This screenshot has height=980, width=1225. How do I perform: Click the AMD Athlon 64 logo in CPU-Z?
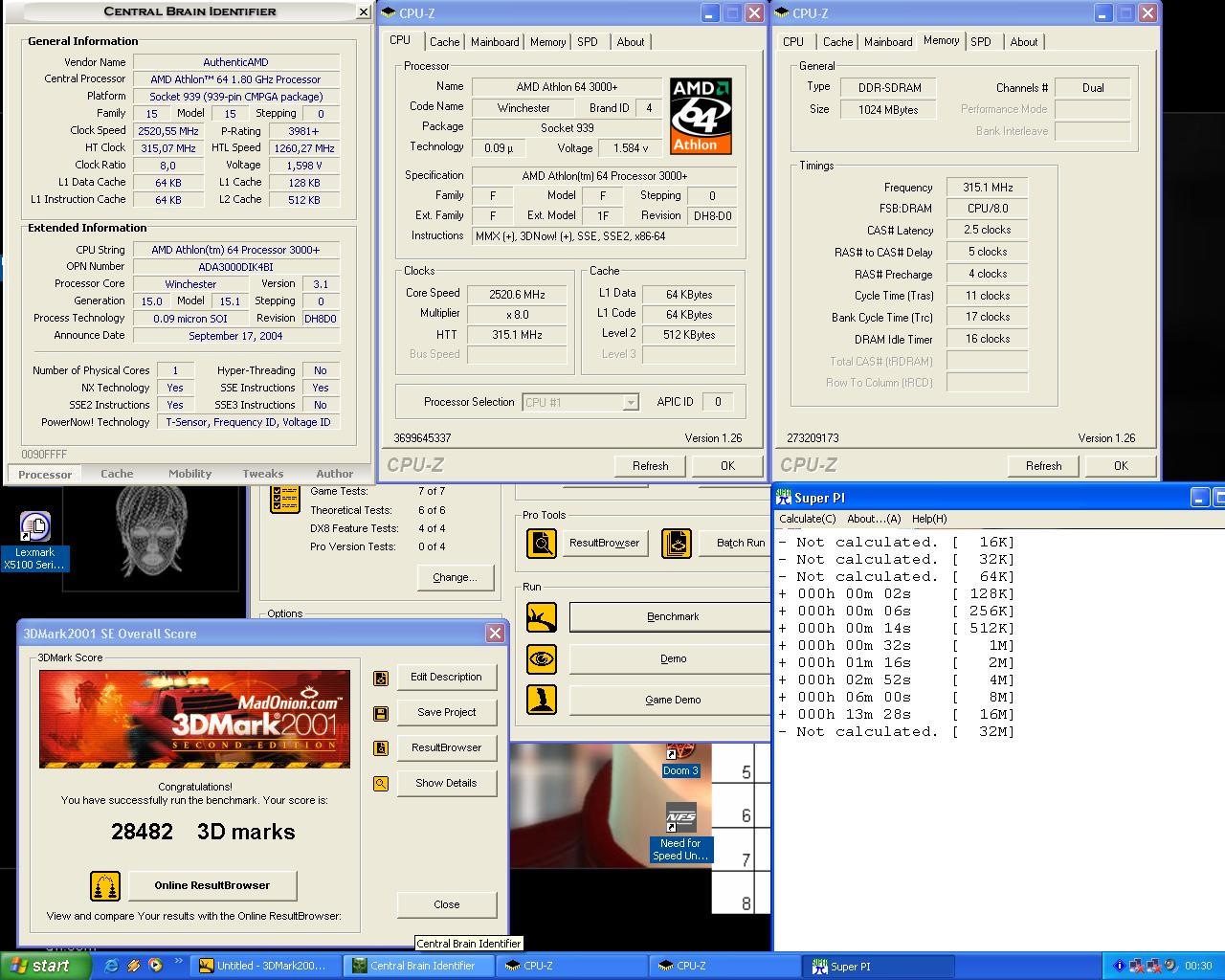pyautogui.click(x=701, y=116)
